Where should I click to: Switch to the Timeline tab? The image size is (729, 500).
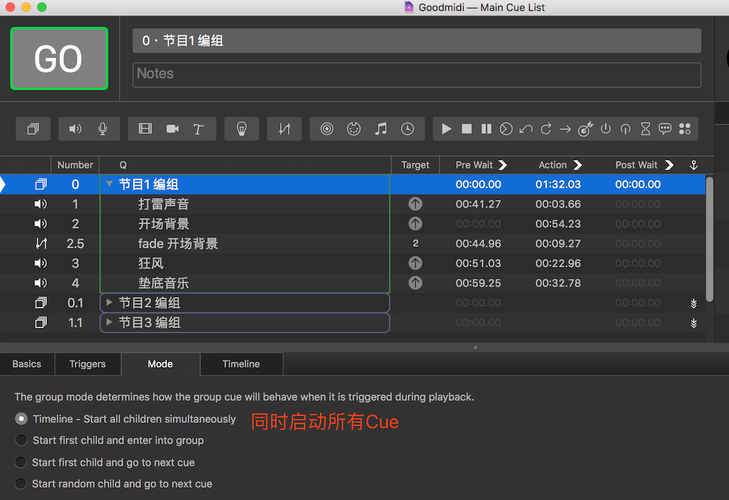click(241, 364)
